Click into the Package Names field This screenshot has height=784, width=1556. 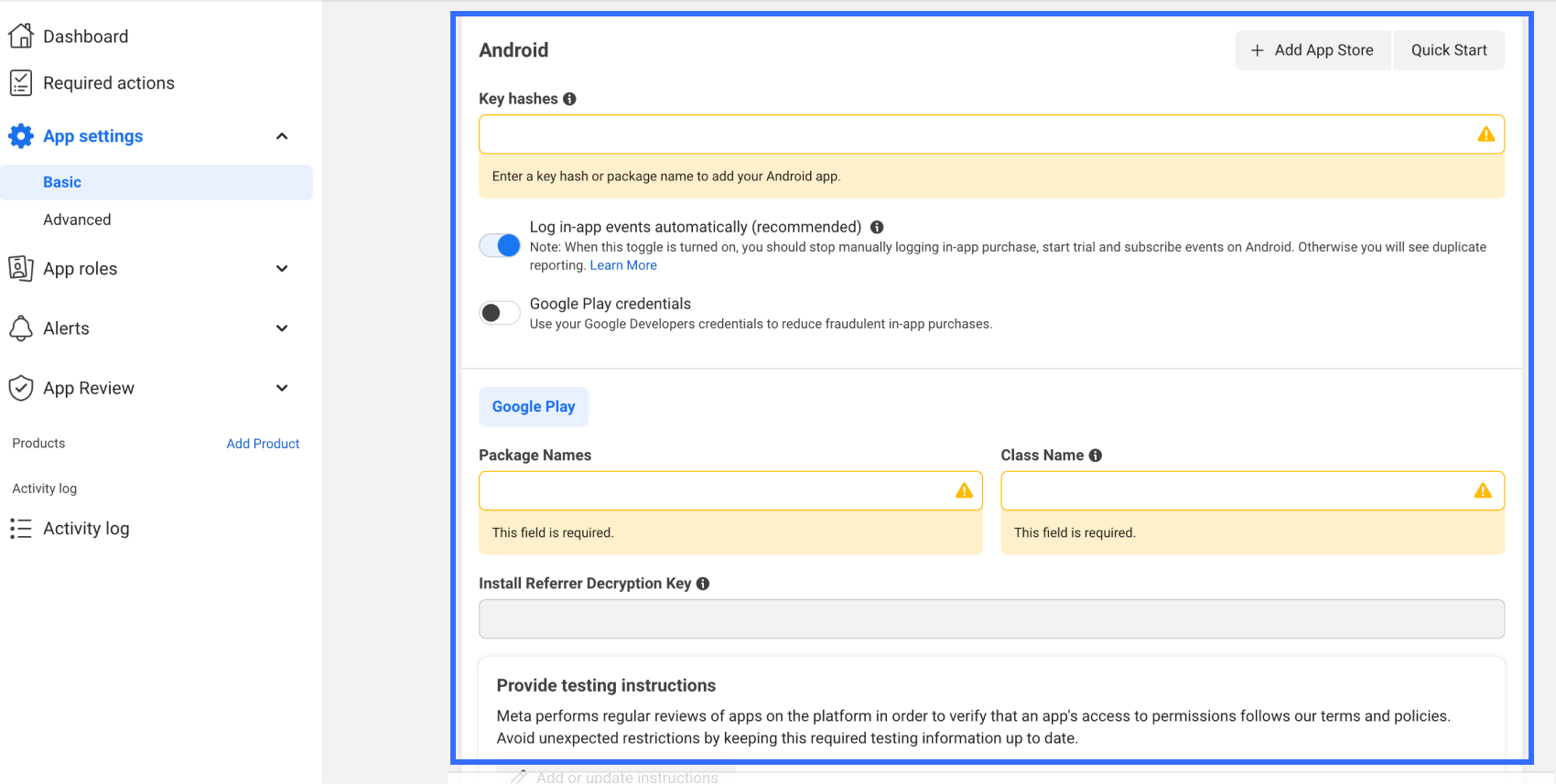click(x=714, y=491)
